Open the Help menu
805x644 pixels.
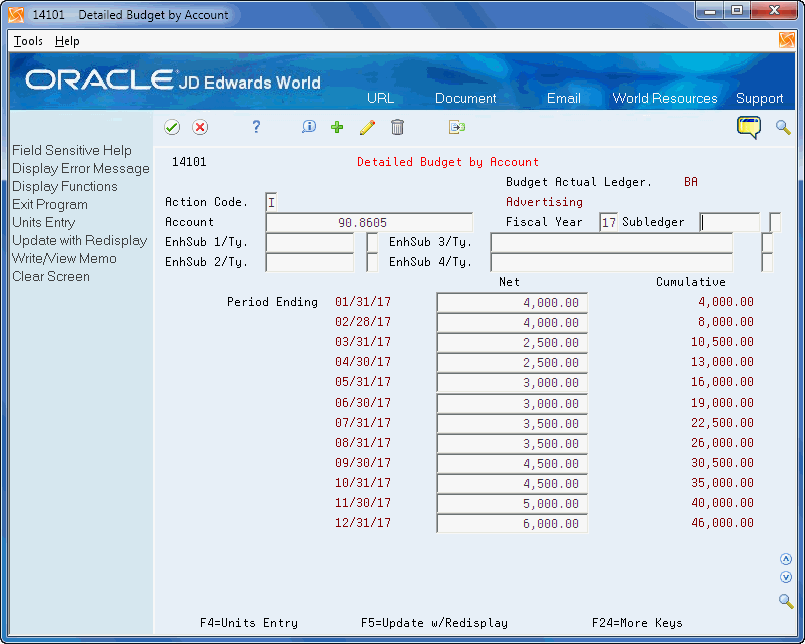click(67, 41)
